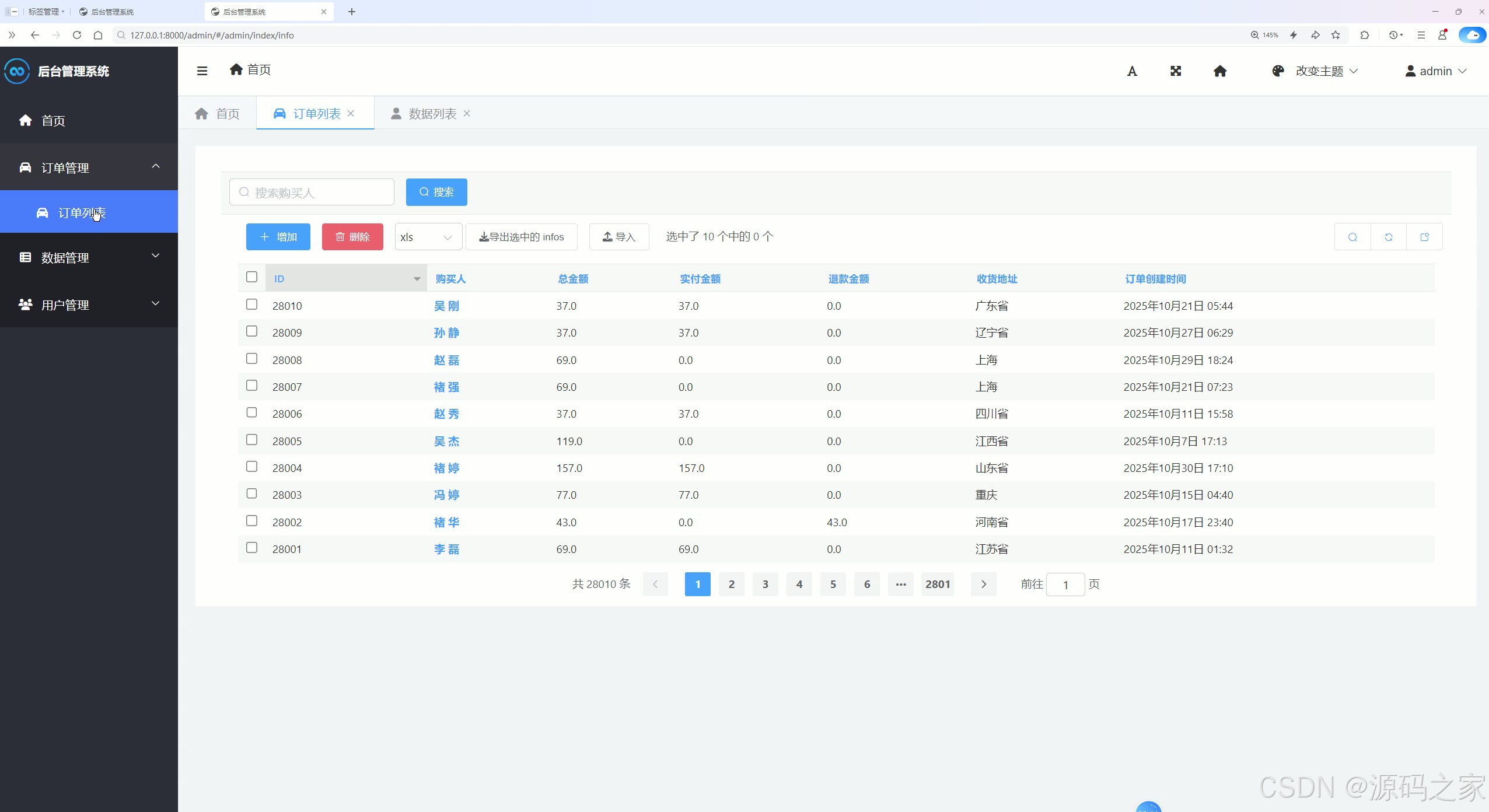Open the xls export format dropdown
The width and height of the screenshot is (1489, 812).
(428, 237)
